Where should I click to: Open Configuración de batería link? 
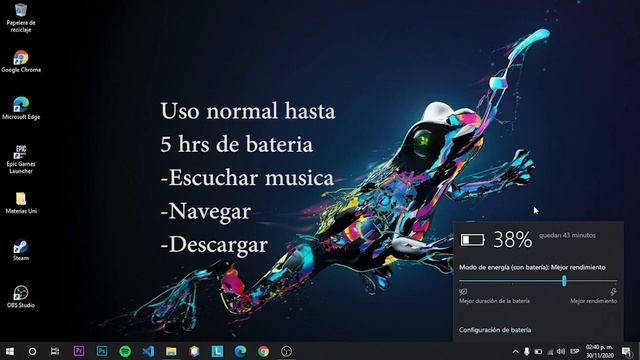(x=495, y=330)
